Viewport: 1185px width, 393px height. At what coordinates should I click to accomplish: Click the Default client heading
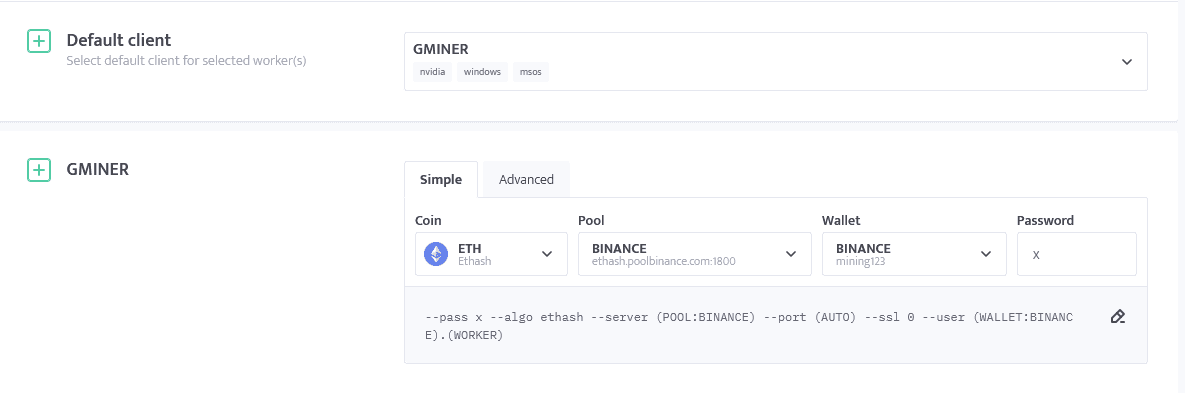[x=119, y=40]
